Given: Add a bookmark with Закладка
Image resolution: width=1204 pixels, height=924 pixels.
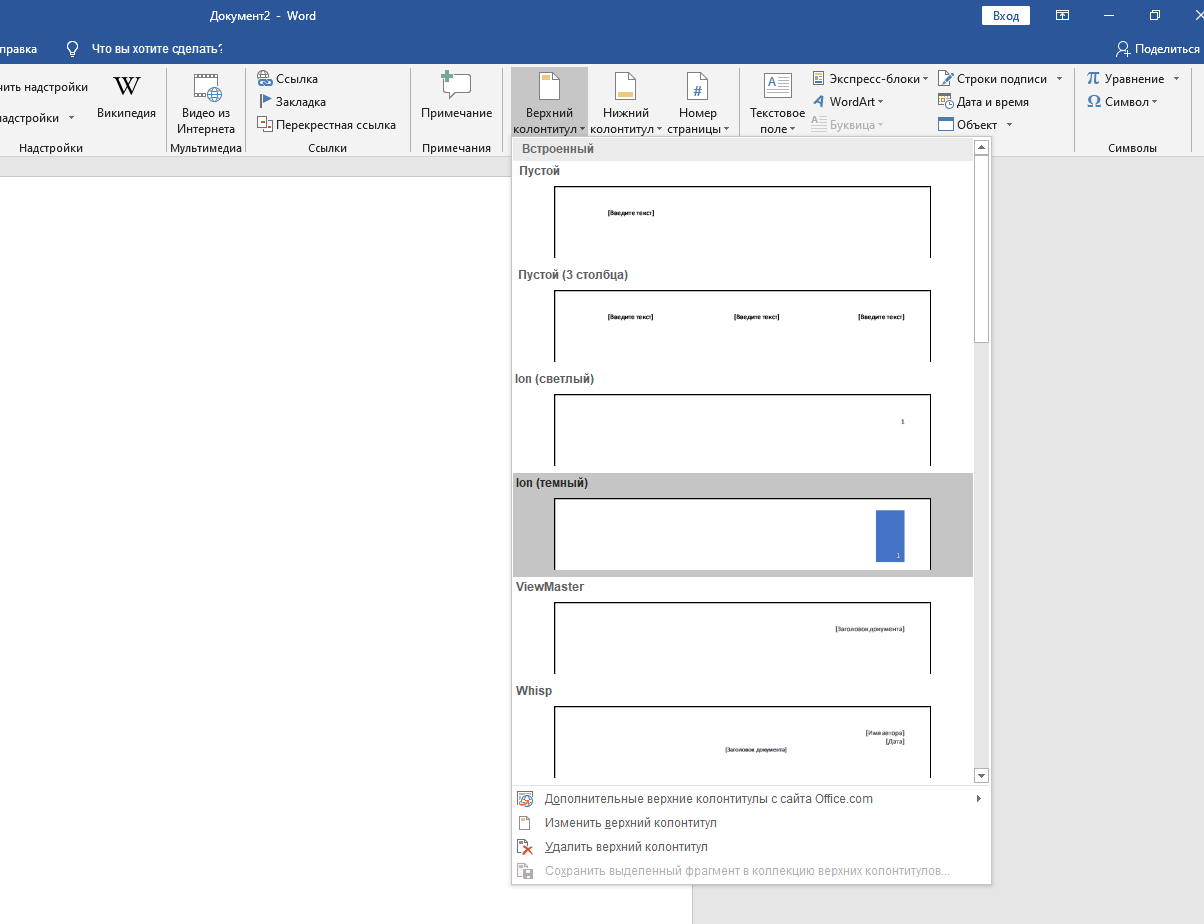Looking at the screenshot, I should click(x=292, y=102).
